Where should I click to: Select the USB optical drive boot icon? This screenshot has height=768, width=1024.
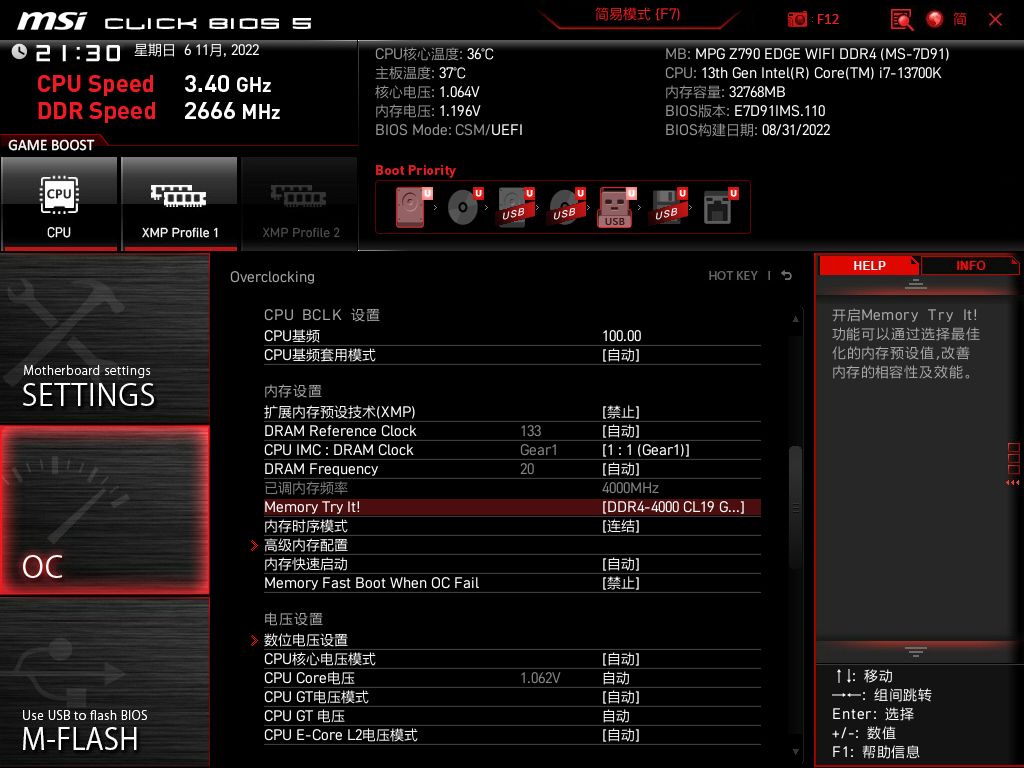[566, 207]
